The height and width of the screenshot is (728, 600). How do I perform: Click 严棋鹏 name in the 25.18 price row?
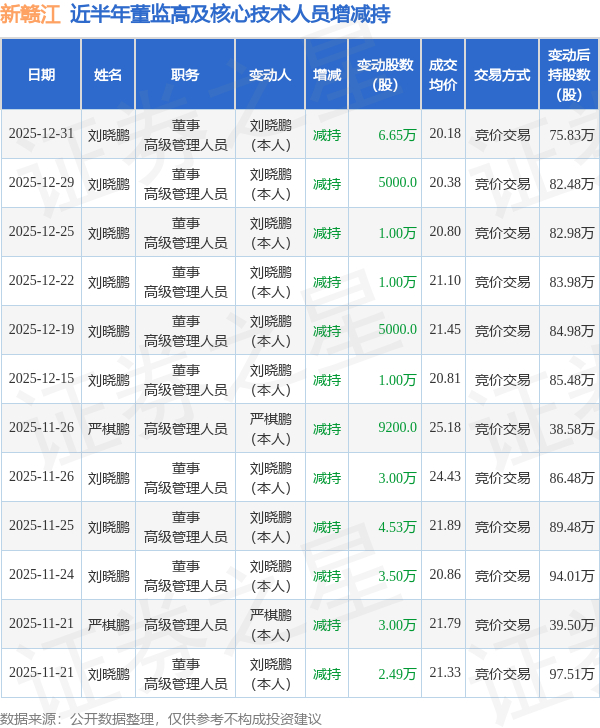[109, 429]
